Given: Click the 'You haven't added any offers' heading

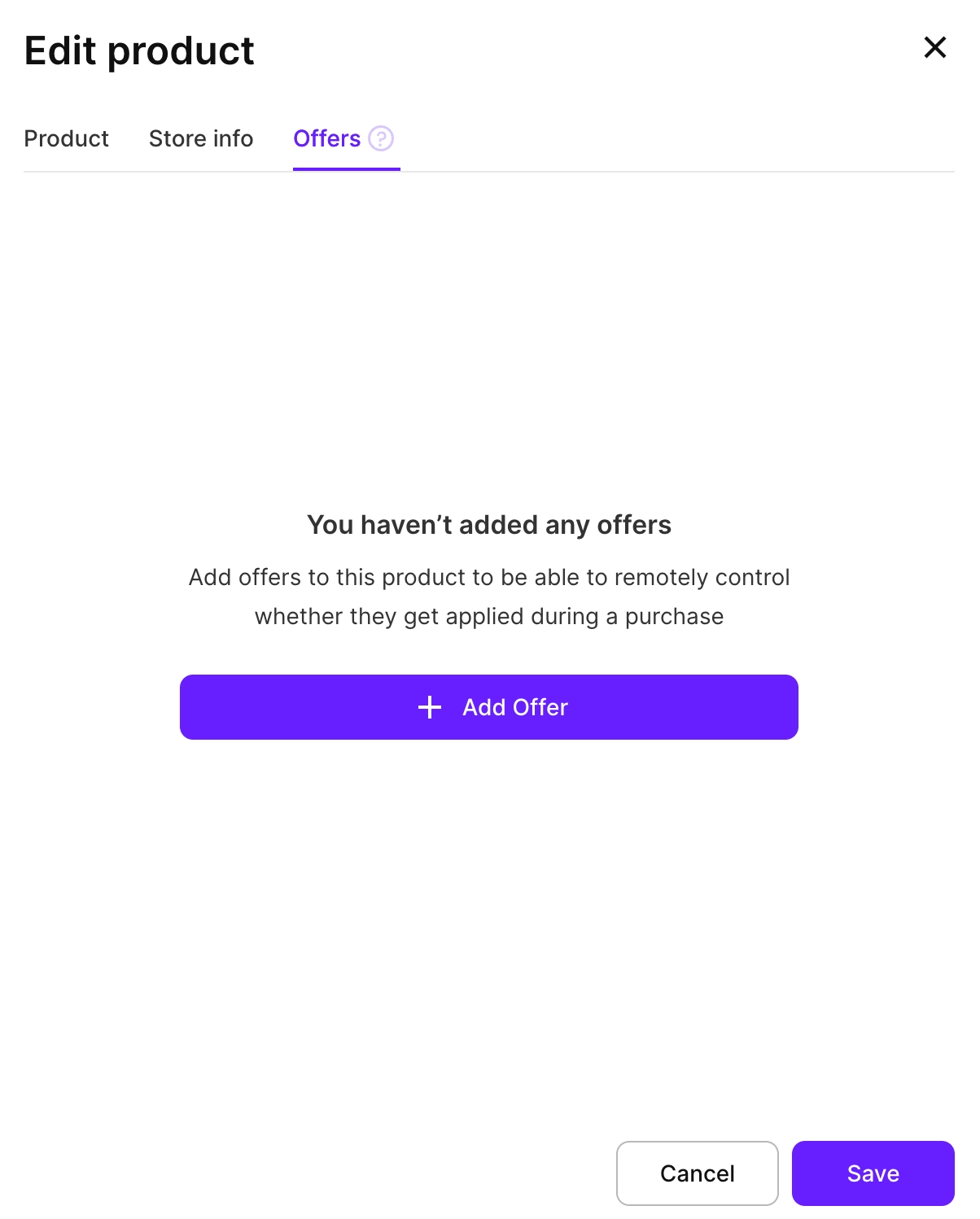Looking at the screenshot, I should (489, 525).
